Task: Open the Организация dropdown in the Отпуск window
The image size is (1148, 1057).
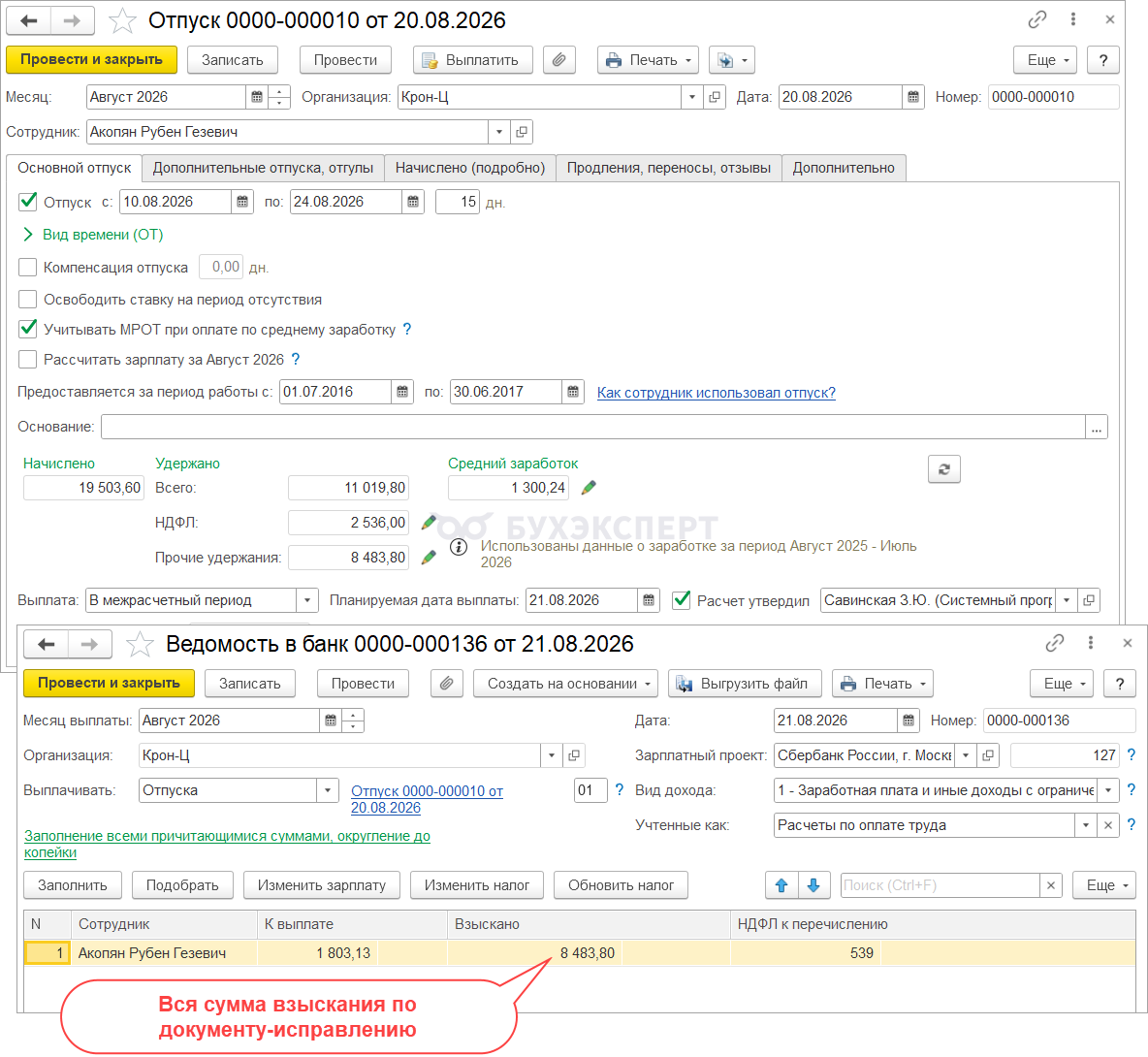Action: point(692,97)
